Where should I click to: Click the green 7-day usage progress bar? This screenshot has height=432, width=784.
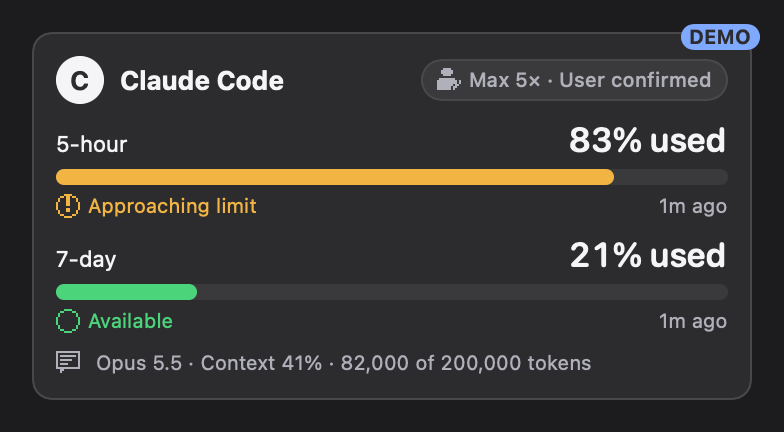pyautogui.click(x=126, y=292)
